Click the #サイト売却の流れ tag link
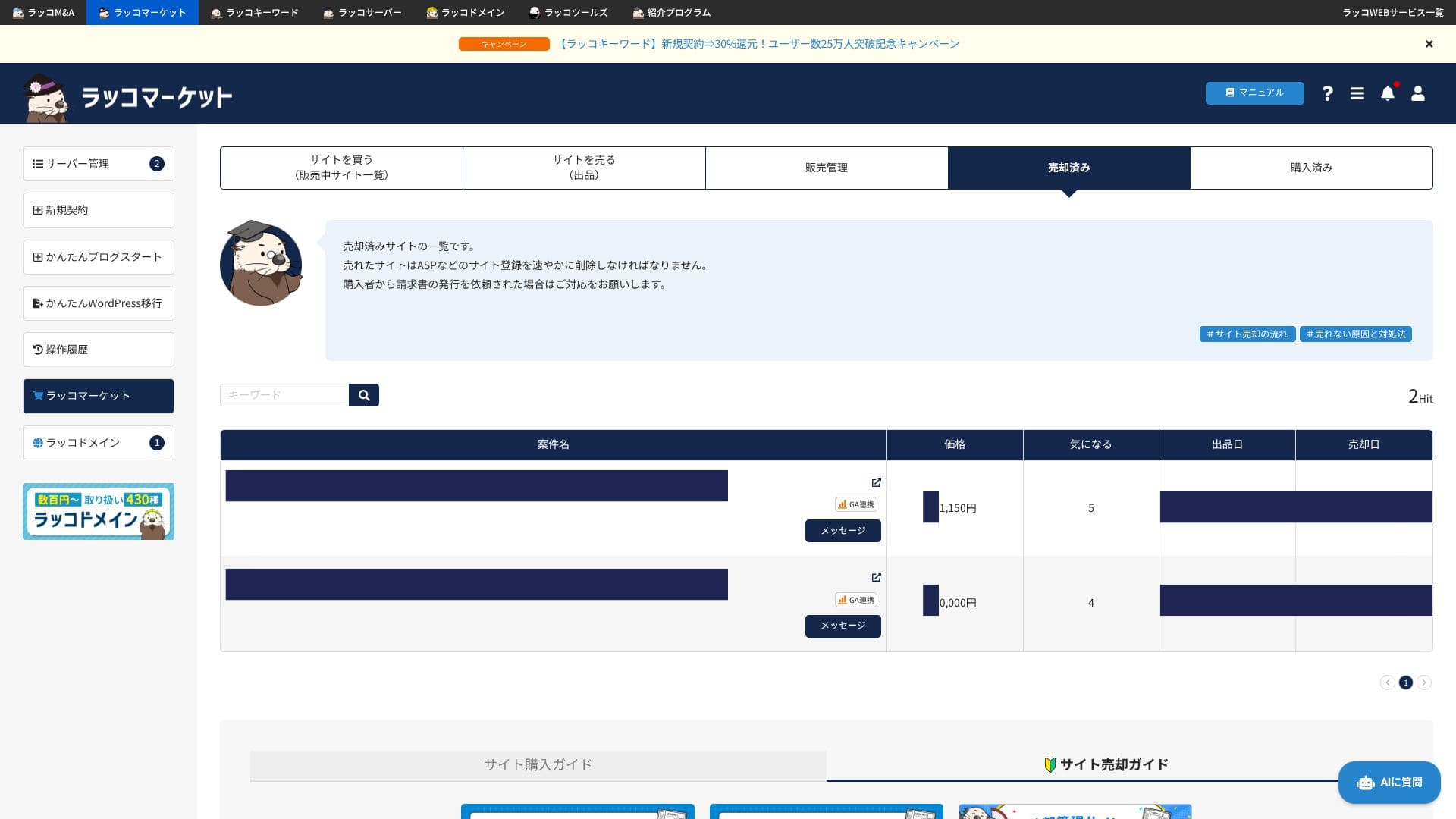 pyautogui.click(x=1247, y=334)
